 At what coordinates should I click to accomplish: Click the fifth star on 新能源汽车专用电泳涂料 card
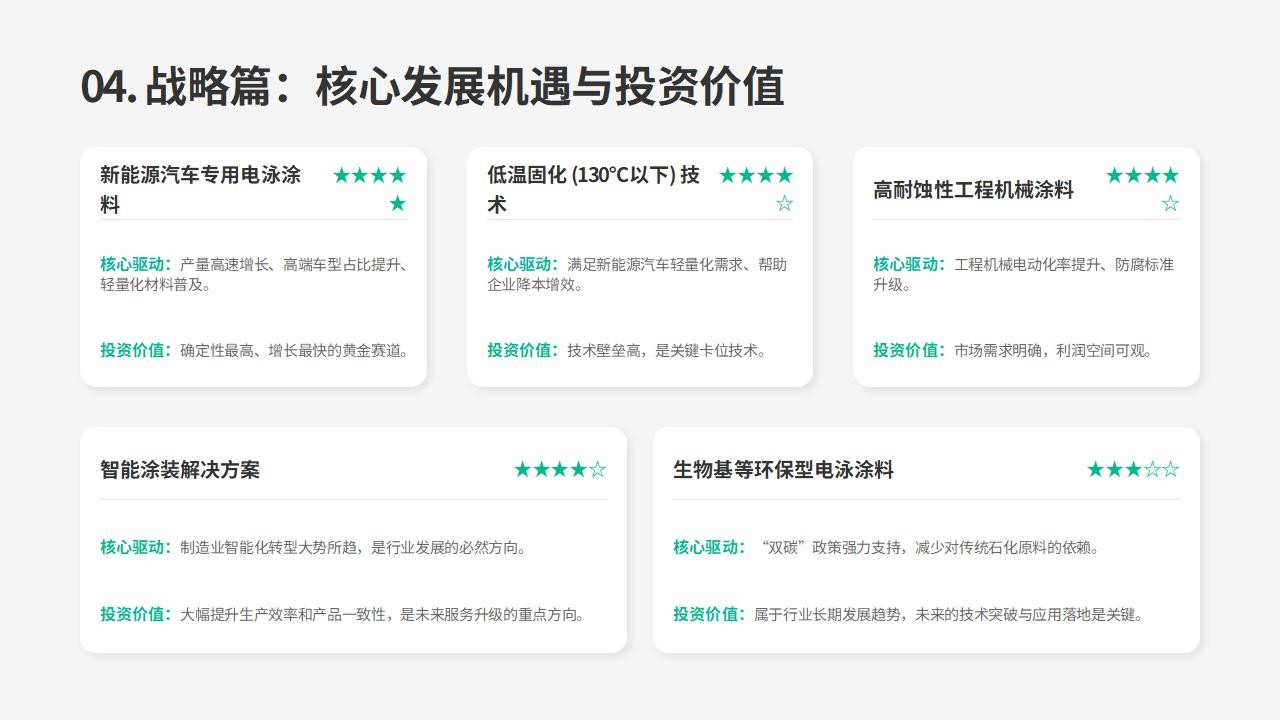coord(397,204)
